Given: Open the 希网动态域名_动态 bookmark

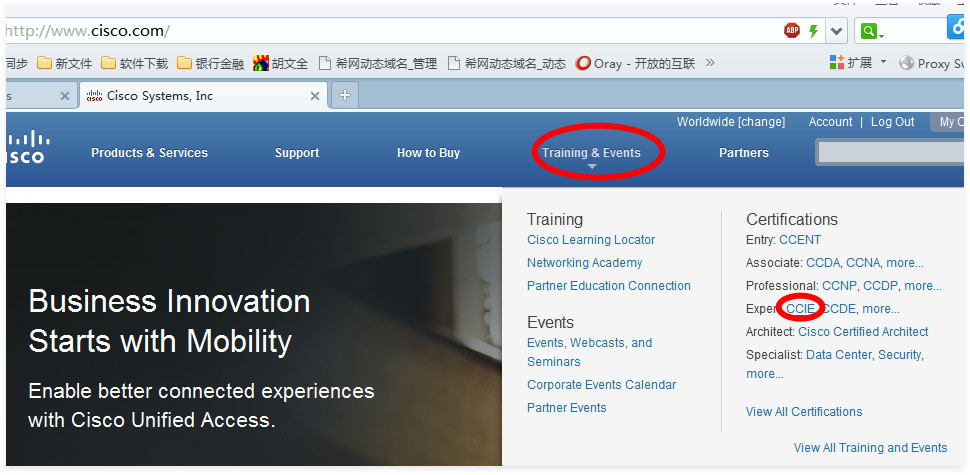Looking at the screenshot, I should pyautogui.click(x=507, y=63).
